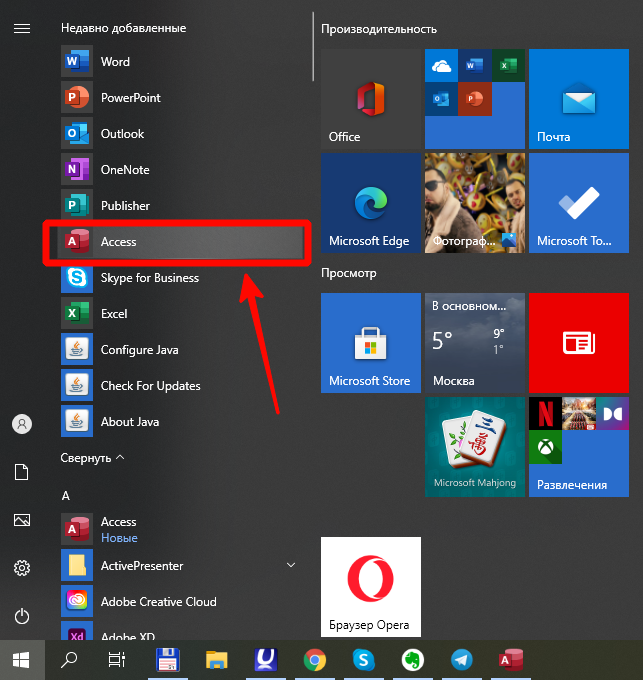
Task: Open small Excel icon in tile folder
Action: [509, 65]
